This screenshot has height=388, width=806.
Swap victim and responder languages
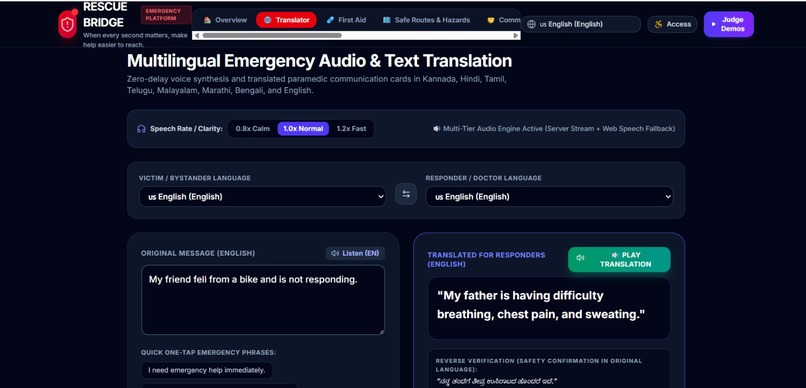click(406, 194)
